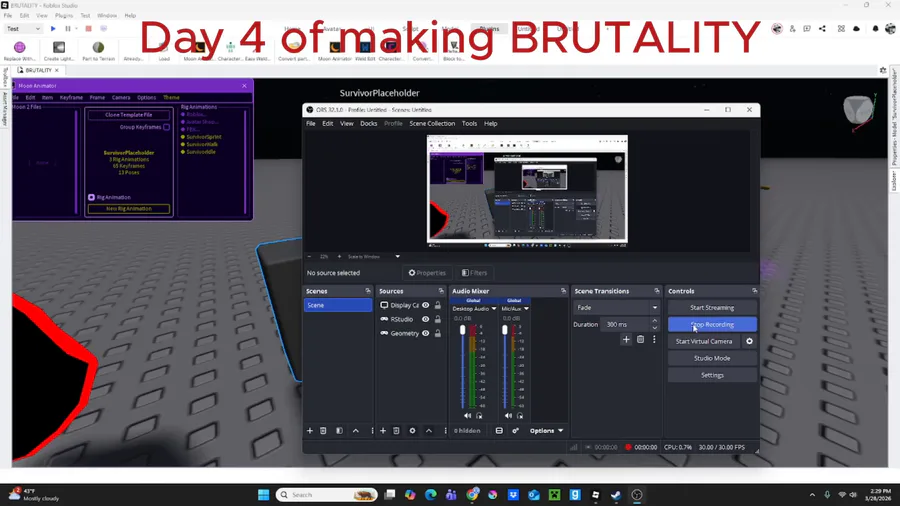Open Mic/Aux channel dropdown
Screen dimensions: 900x506
pos(526,309)
